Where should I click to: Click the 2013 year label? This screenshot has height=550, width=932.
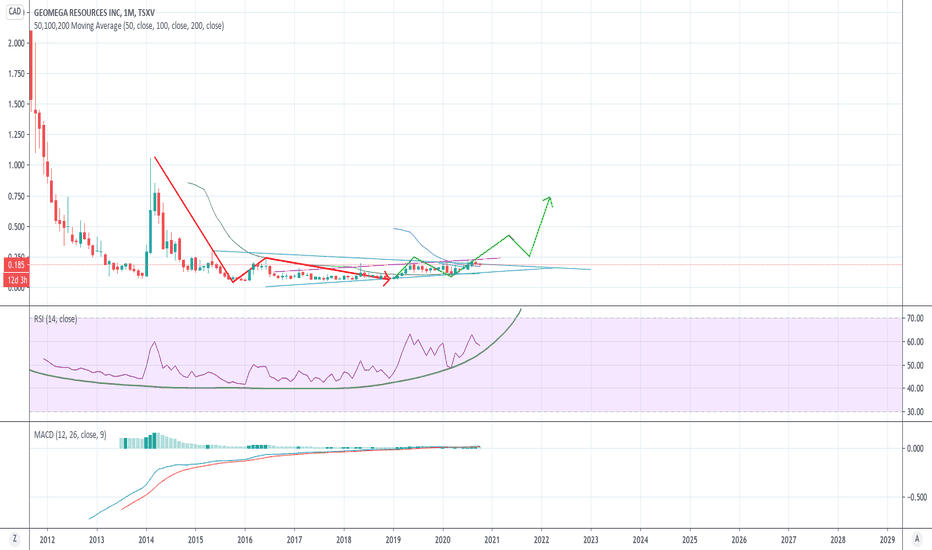(96, 540)
